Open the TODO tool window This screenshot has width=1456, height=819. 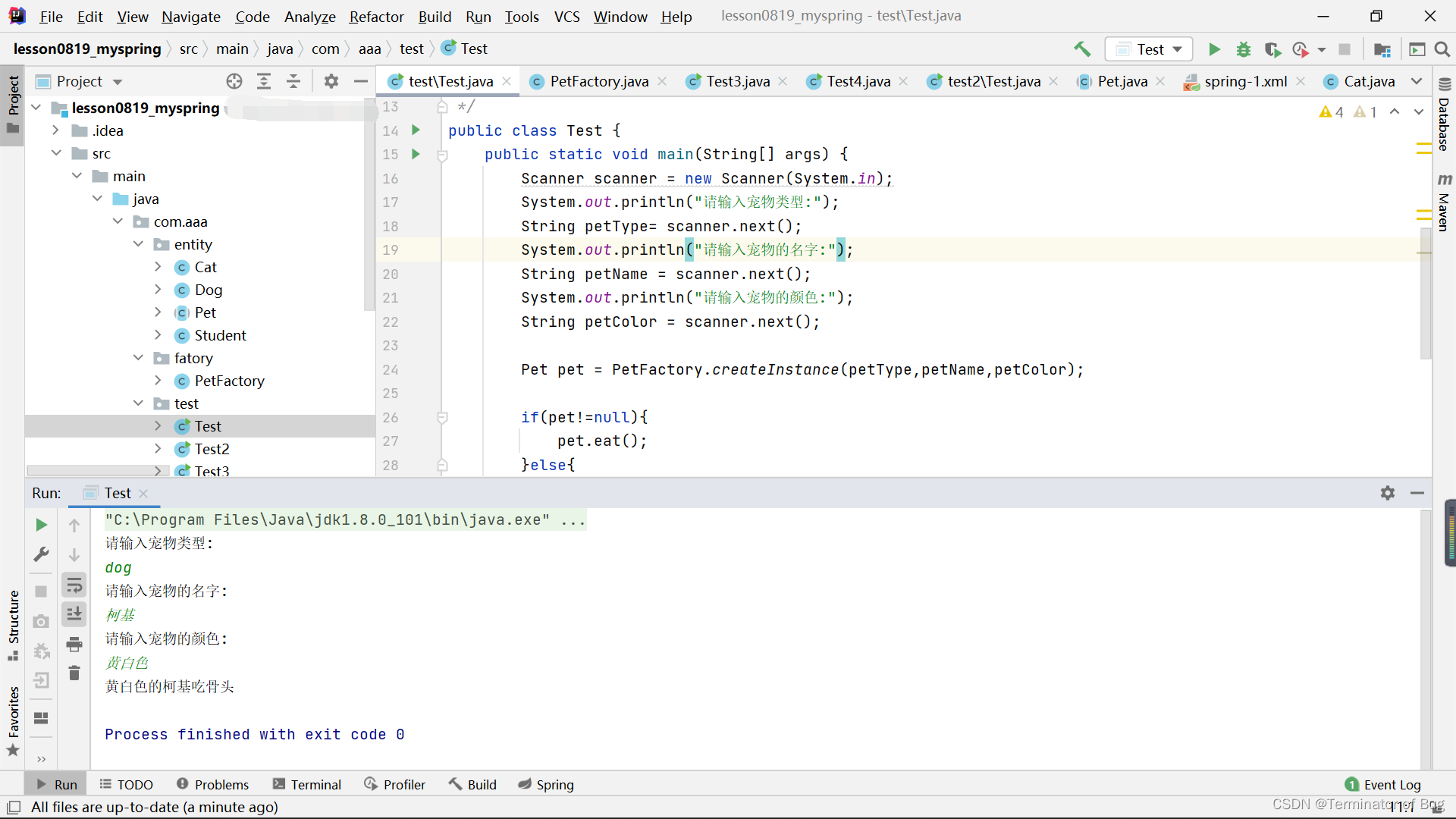tap(126, 784)
